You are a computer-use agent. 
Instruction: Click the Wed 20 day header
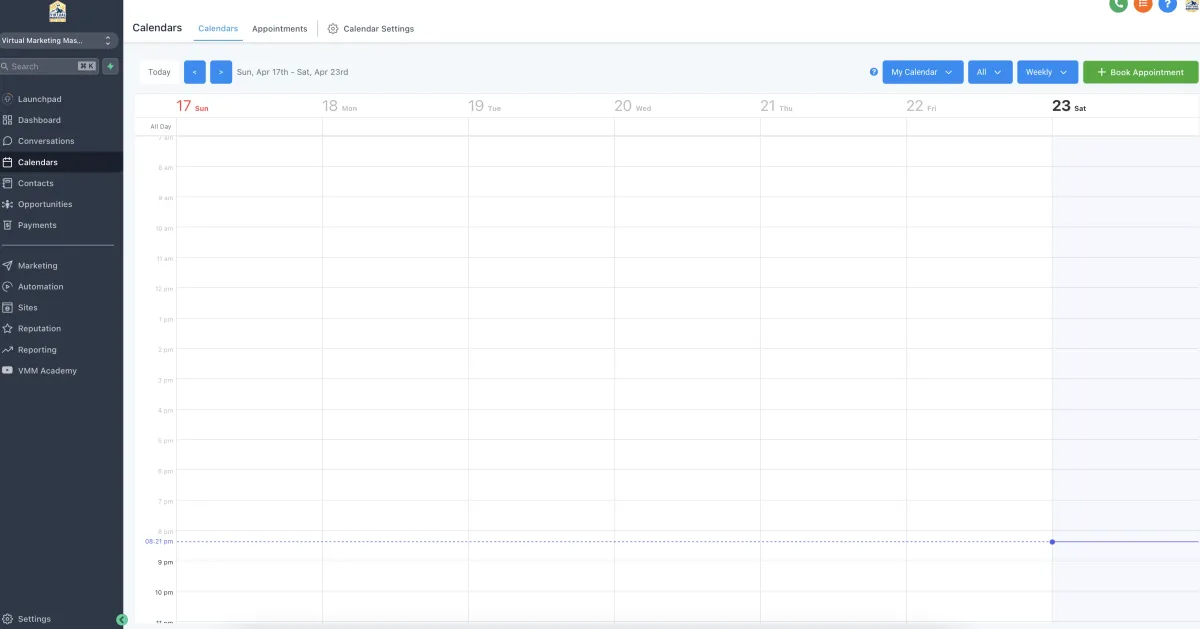pyautogui.click(x=632, y=106)
